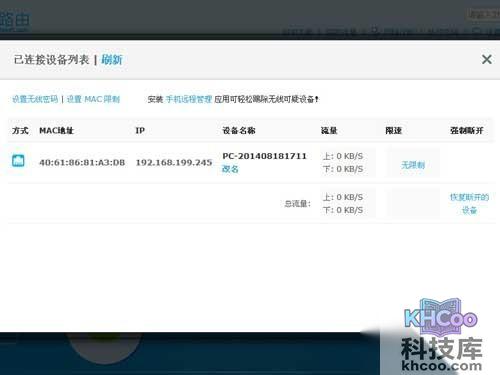Screen dimensions: 500x375
Task: Select IP address 192.168.199.245
Action: pyautogui.click(x=174, y=162)
